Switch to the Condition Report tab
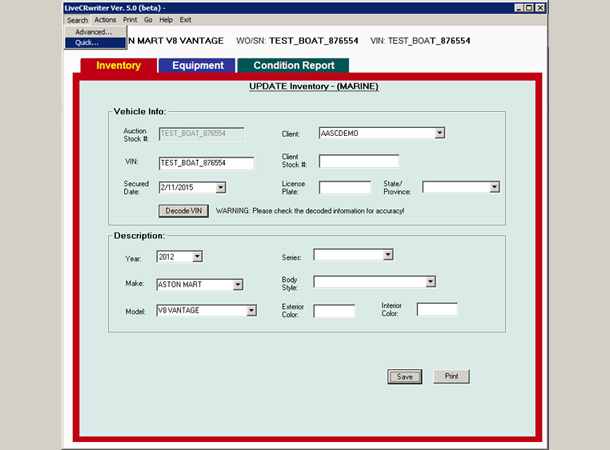This screenshot has width=610, height=450. [x=294, y=65]
